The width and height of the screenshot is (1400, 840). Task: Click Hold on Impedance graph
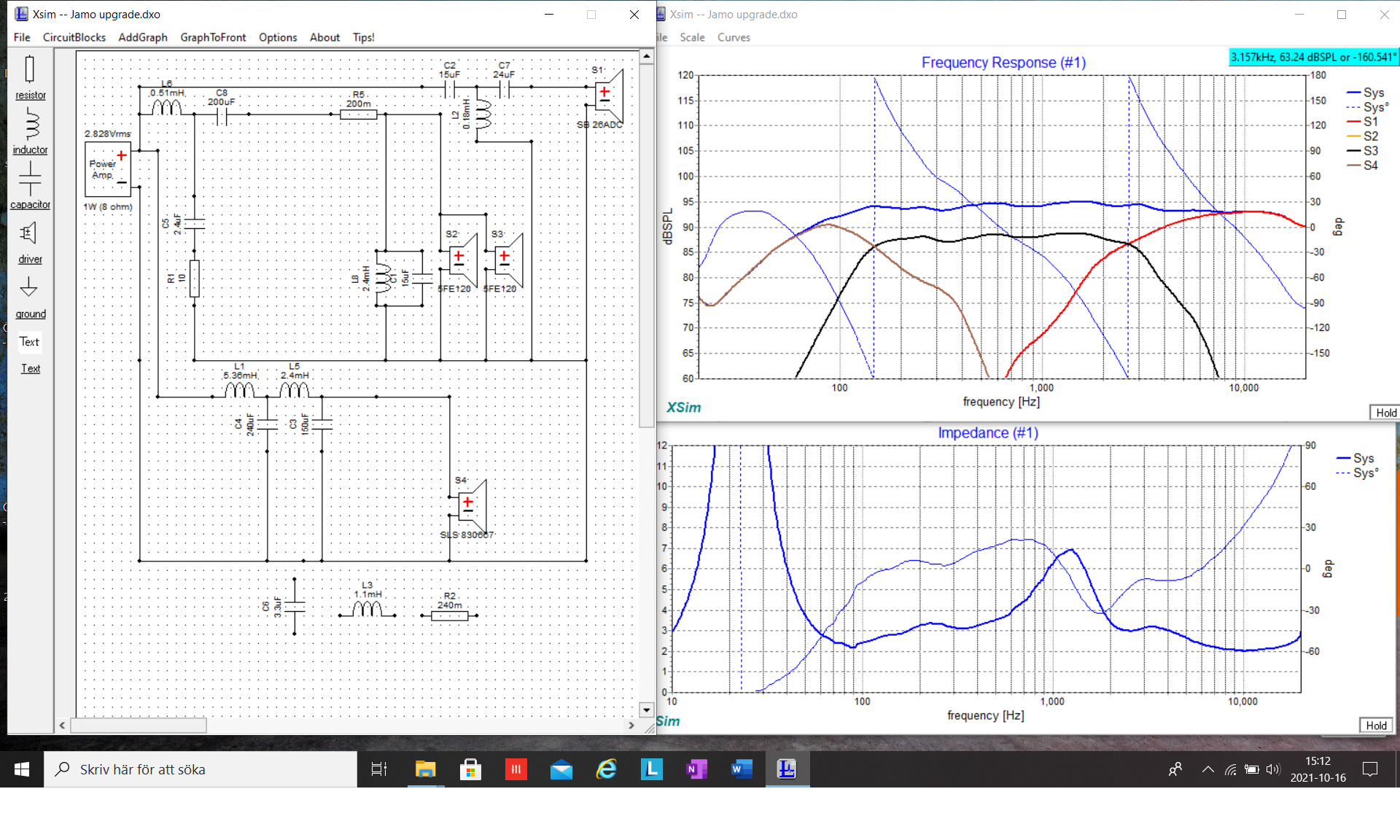[1376, 726]
